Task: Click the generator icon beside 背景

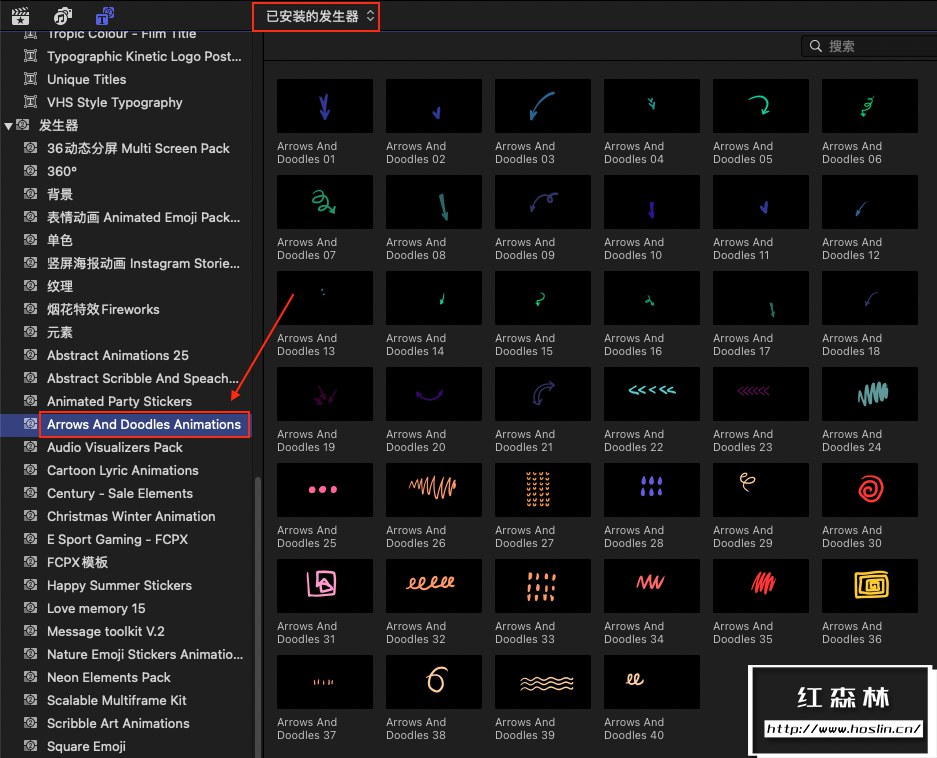Action: 30,194
